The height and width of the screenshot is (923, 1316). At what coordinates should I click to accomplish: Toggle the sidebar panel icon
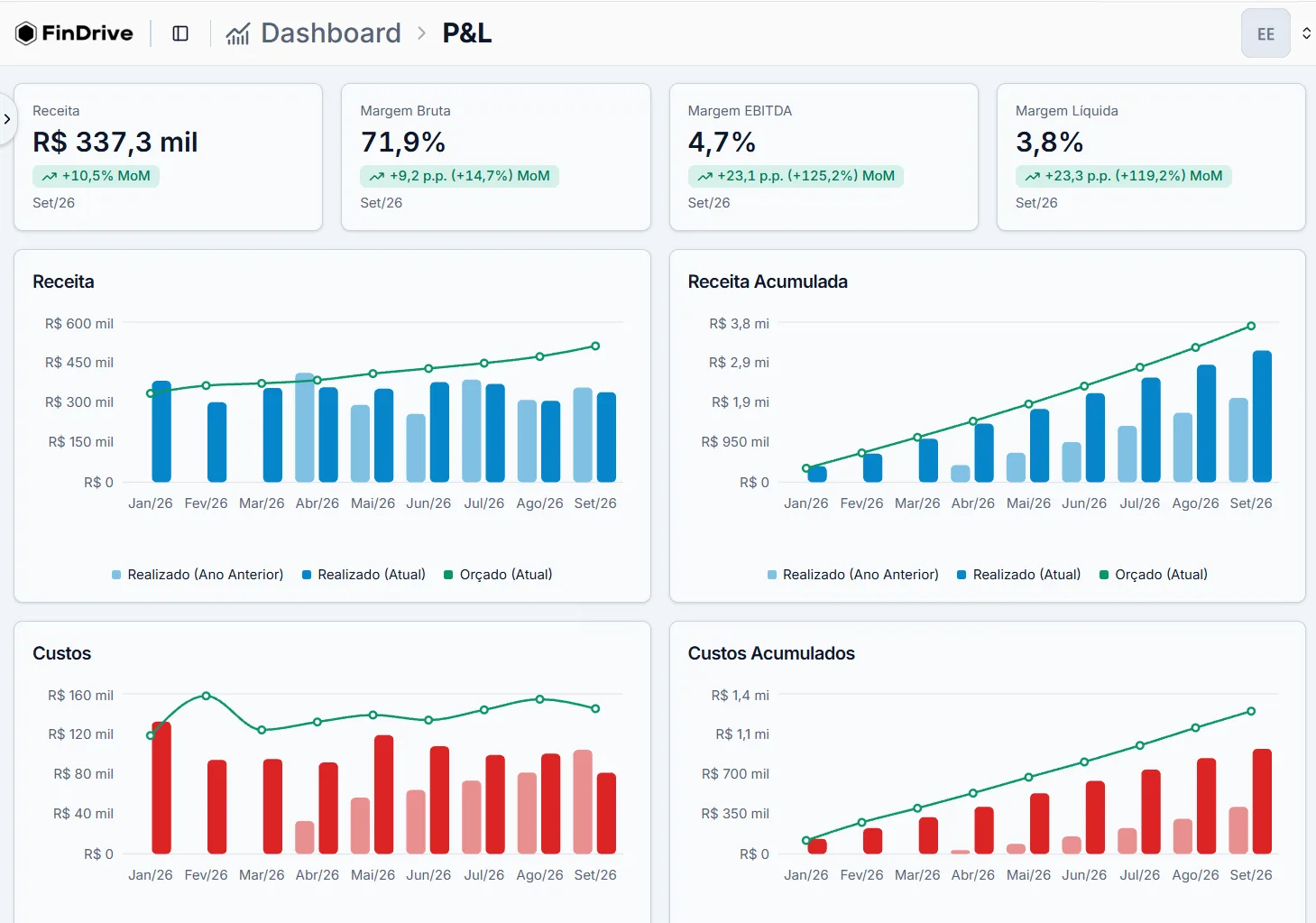pyautogui.click(x=180, y=33)
